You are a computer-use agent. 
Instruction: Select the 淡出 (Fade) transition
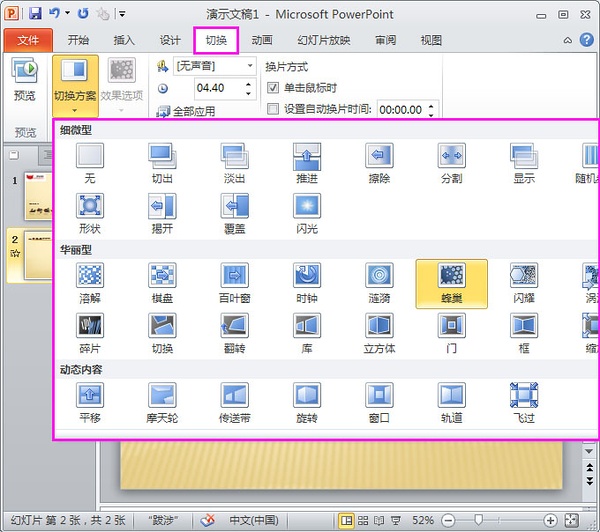(235, 163)
